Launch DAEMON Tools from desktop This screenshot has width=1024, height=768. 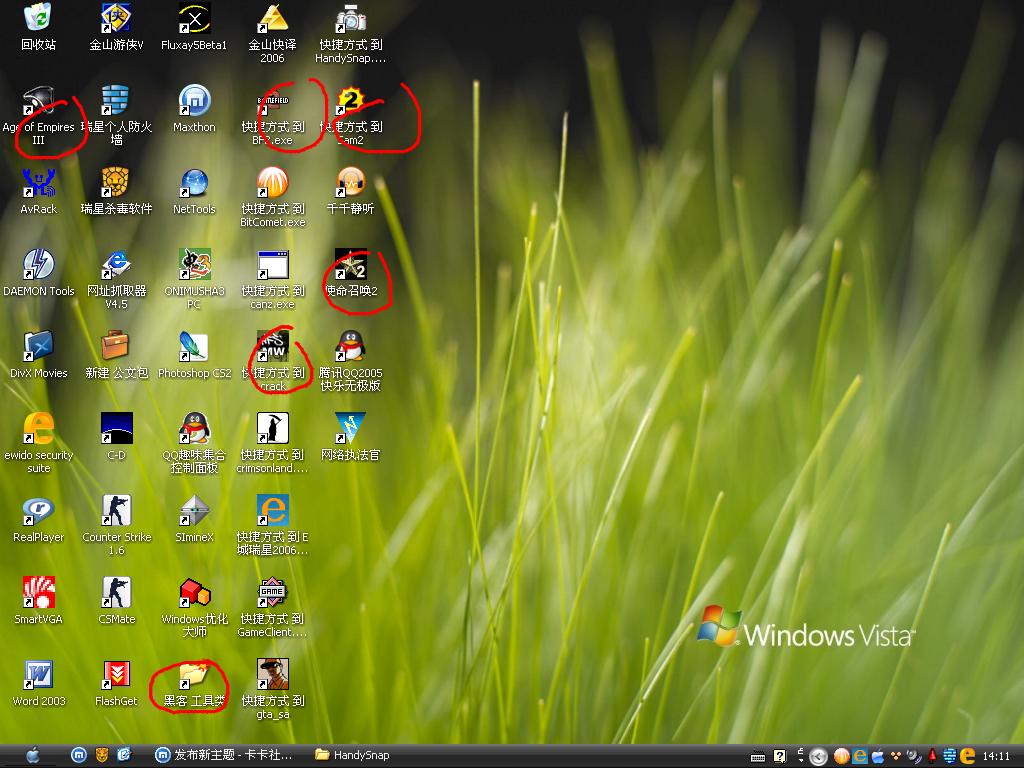tap(38, 265)
